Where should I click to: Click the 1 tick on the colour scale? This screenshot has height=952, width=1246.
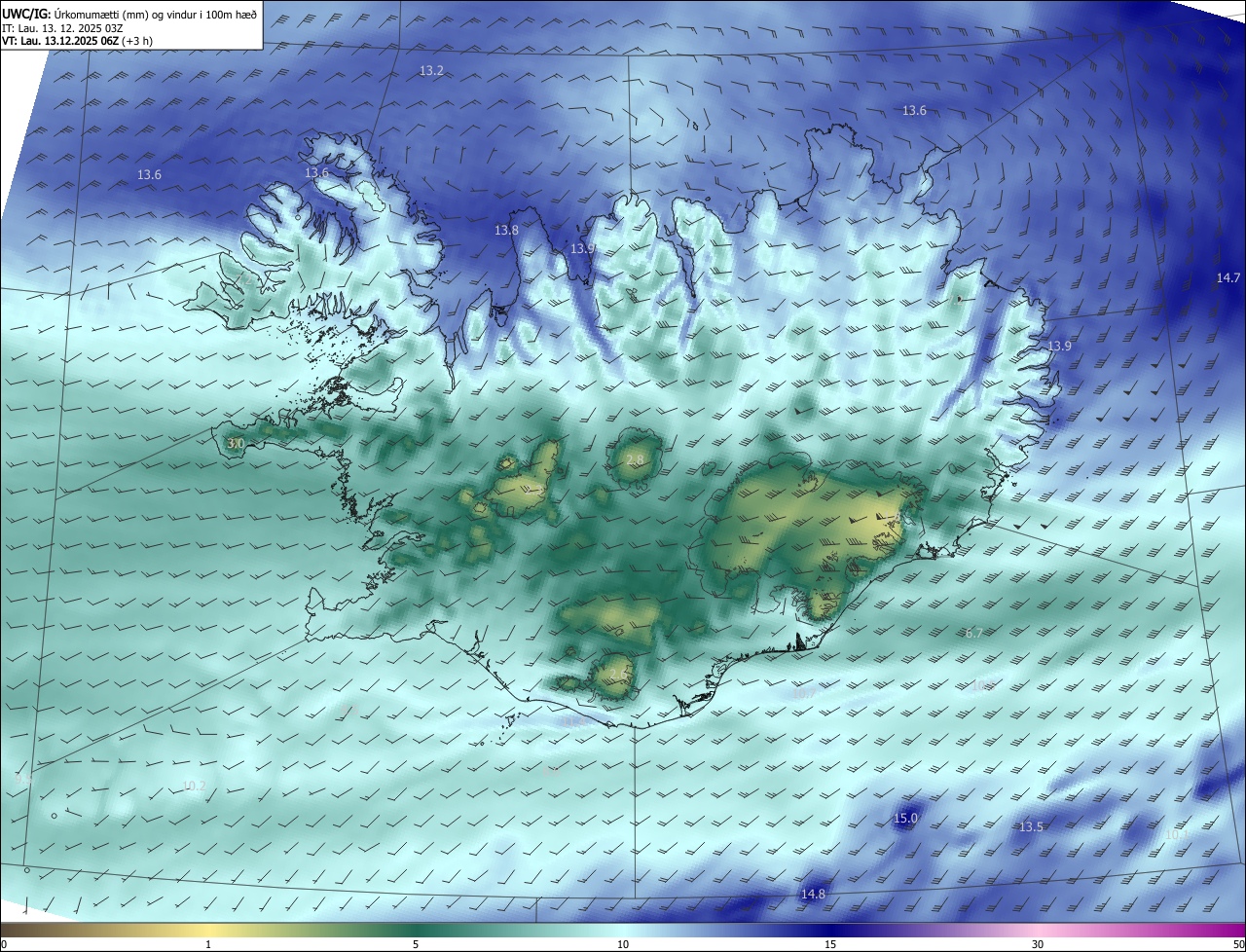point(208,944)
